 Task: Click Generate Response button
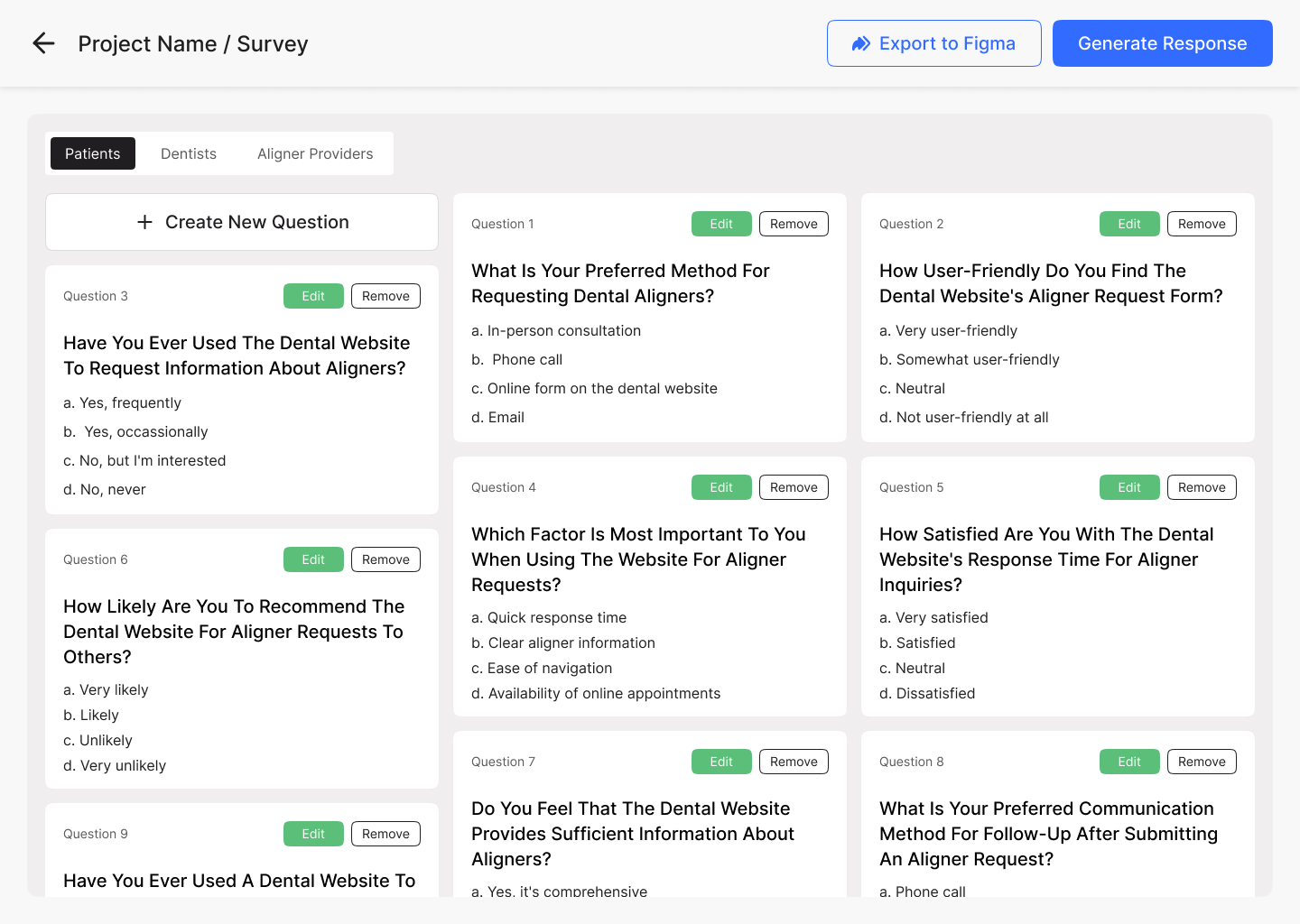[x=1162, y=43]
